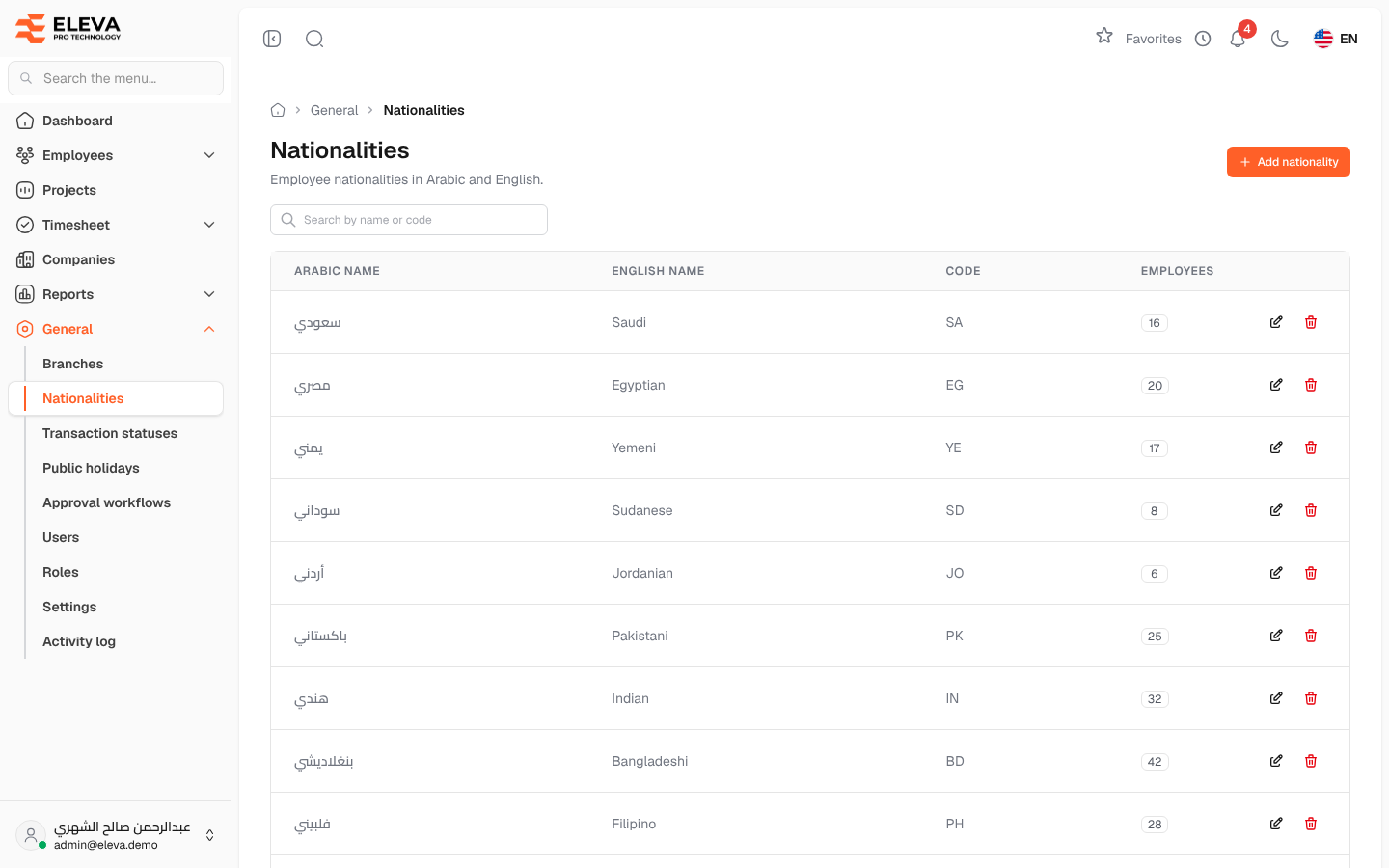This screenshot has height=868, width=1389.
Task: Edit the Saudi nationality row
Action: coord(1276,322)
